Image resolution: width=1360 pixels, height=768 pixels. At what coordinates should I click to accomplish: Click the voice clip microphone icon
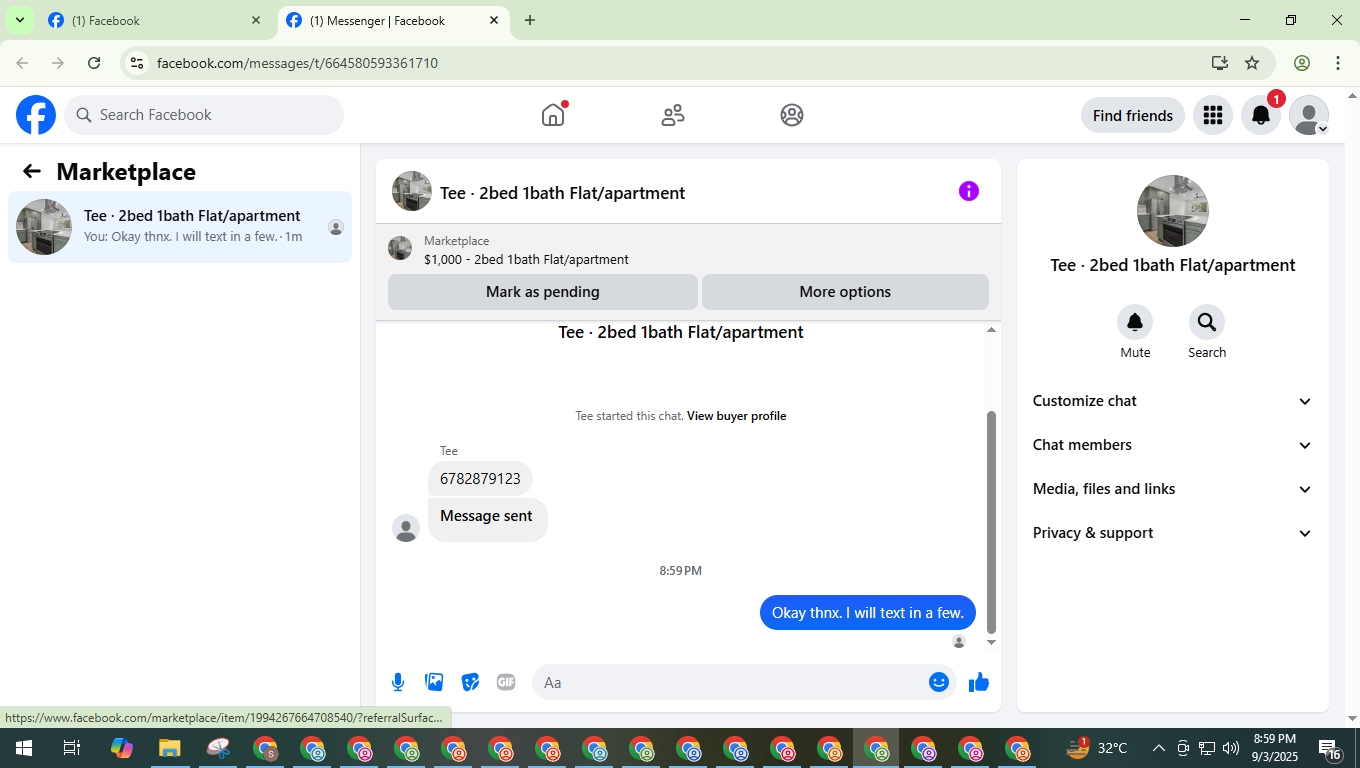(x=398, y=682)
